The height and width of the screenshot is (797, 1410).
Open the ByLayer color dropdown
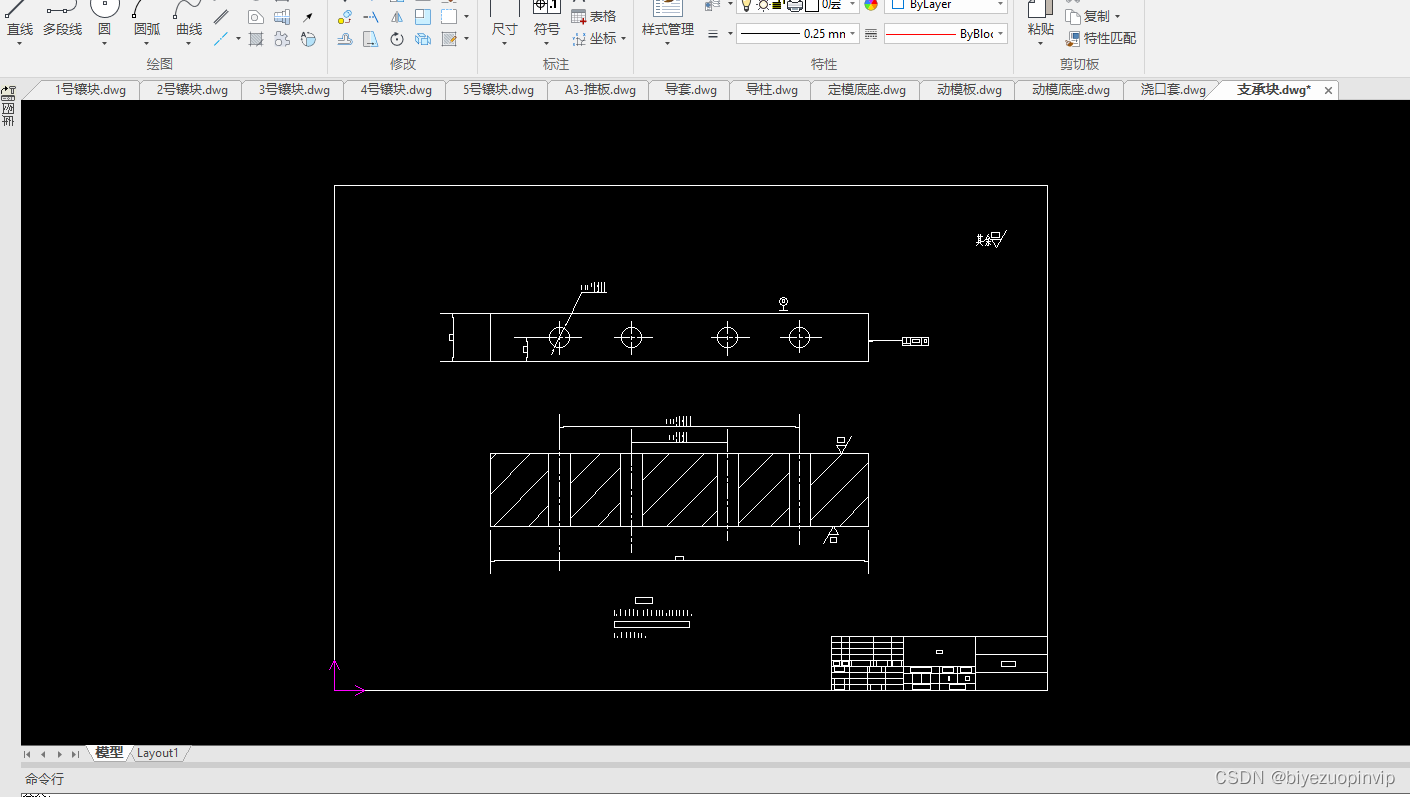(945, 5)
